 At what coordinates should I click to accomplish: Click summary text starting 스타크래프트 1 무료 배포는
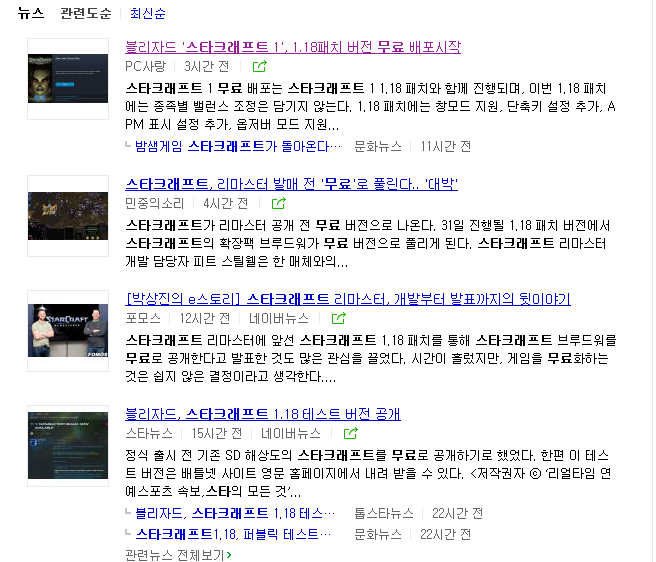pyautogui.click(x=370, y=106)
